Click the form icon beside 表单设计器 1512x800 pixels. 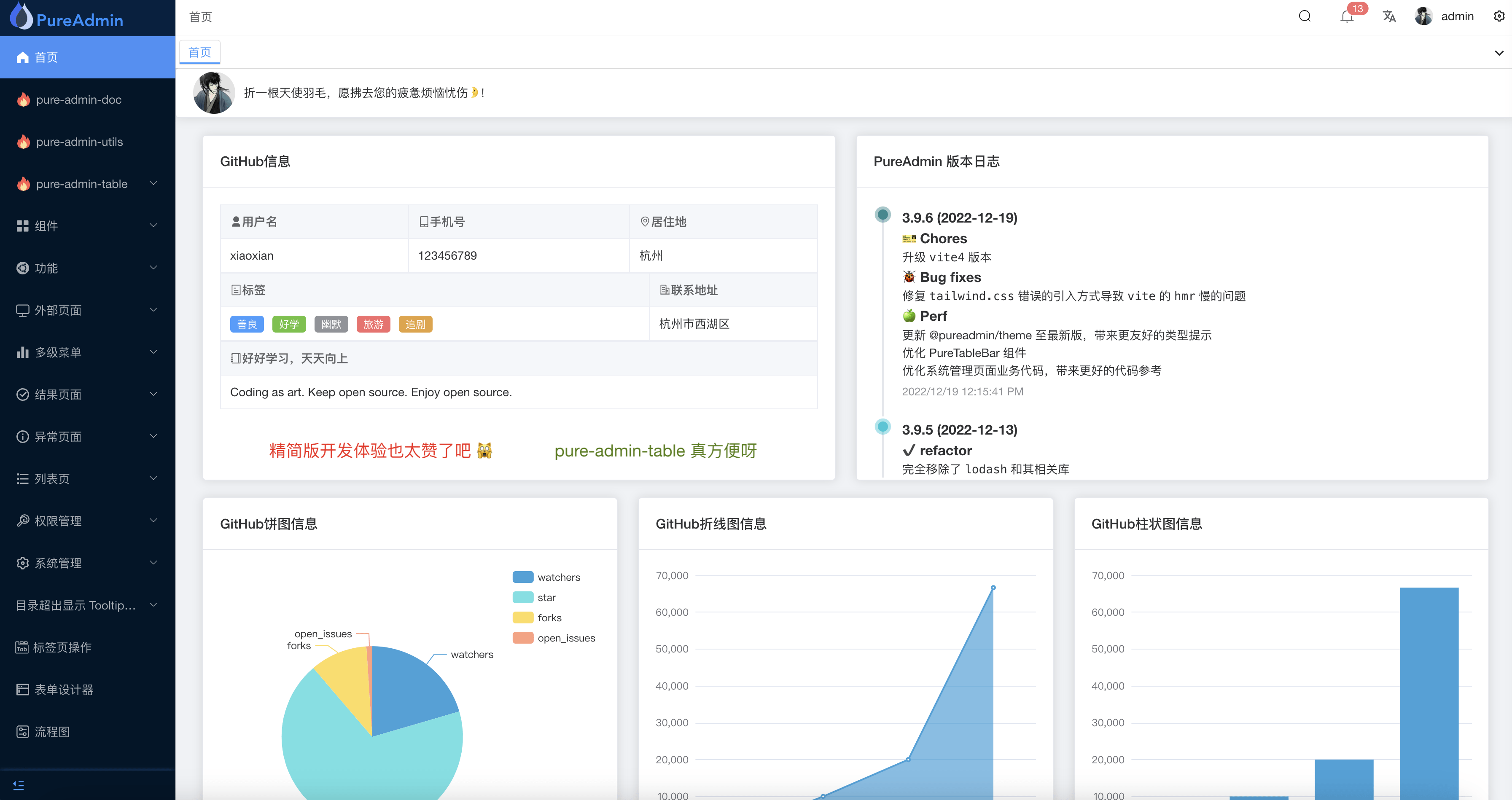[22, 690]
